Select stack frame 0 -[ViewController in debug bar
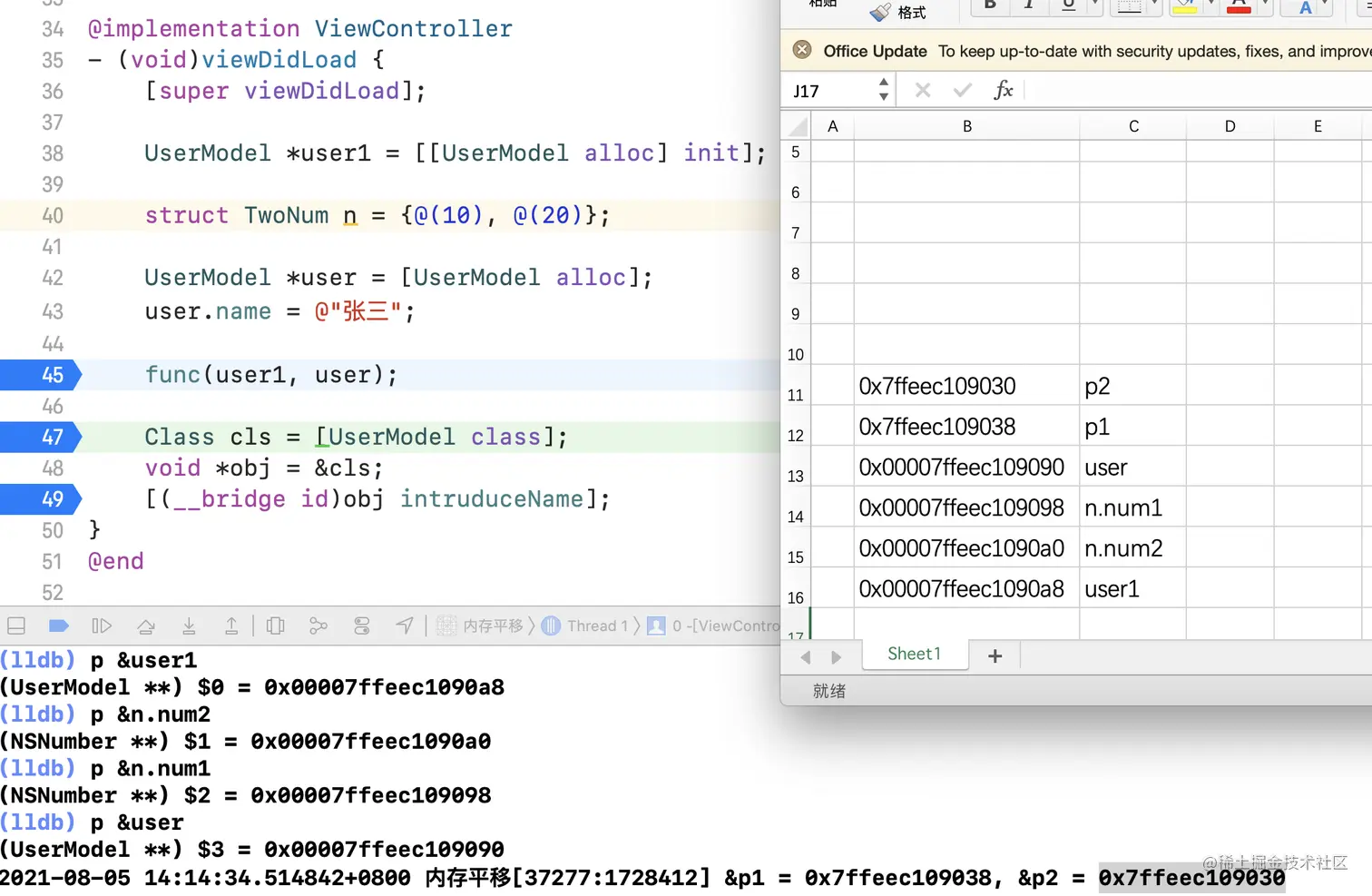 tap(713, 625)
